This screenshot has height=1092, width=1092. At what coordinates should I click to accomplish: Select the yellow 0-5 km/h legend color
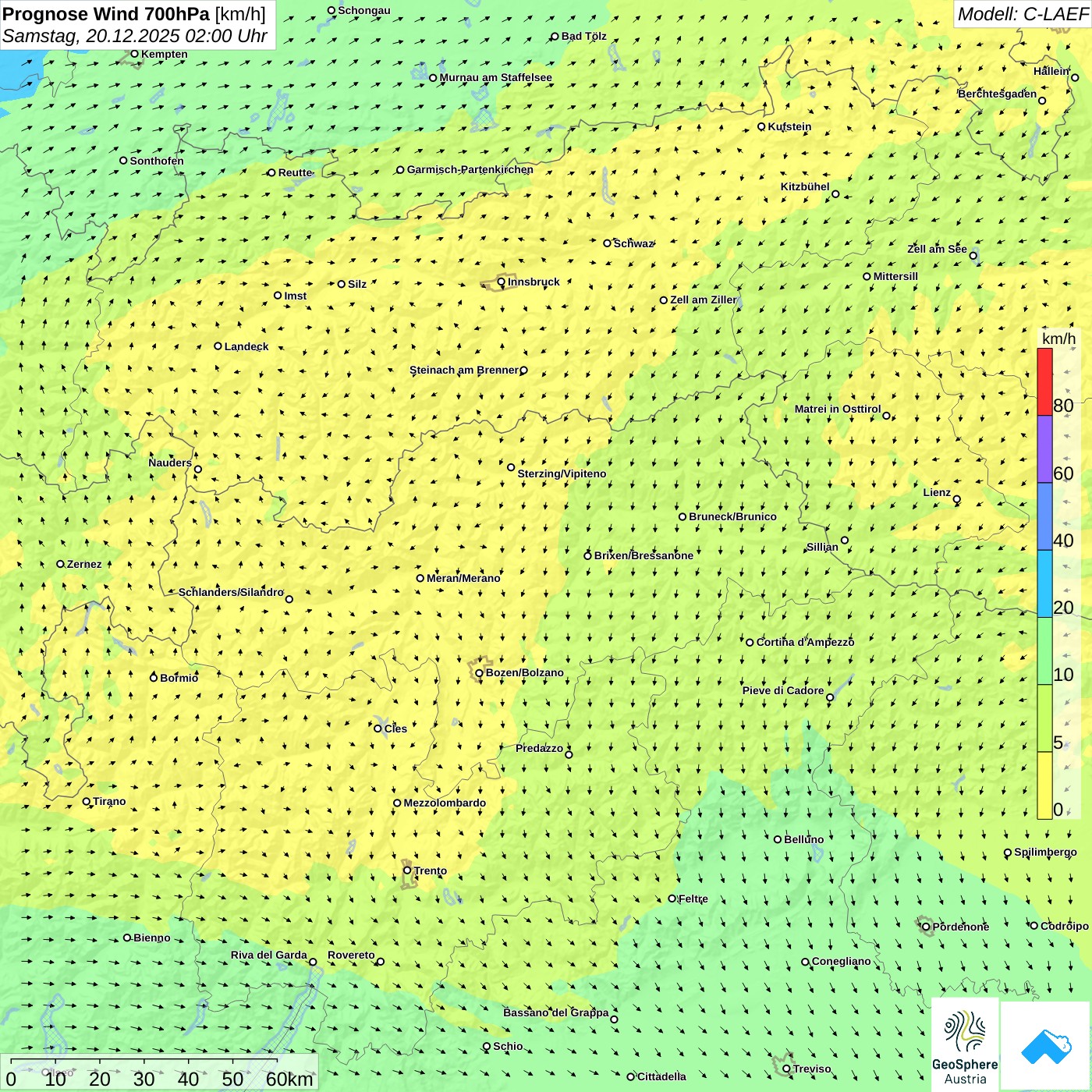(1044, 785)
